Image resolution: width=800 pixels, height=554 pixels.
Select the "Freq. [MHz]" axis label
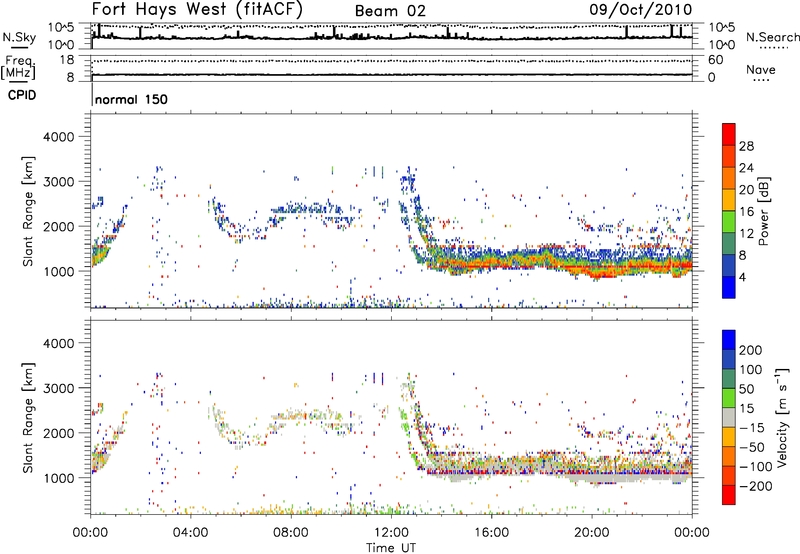point(18,68)
